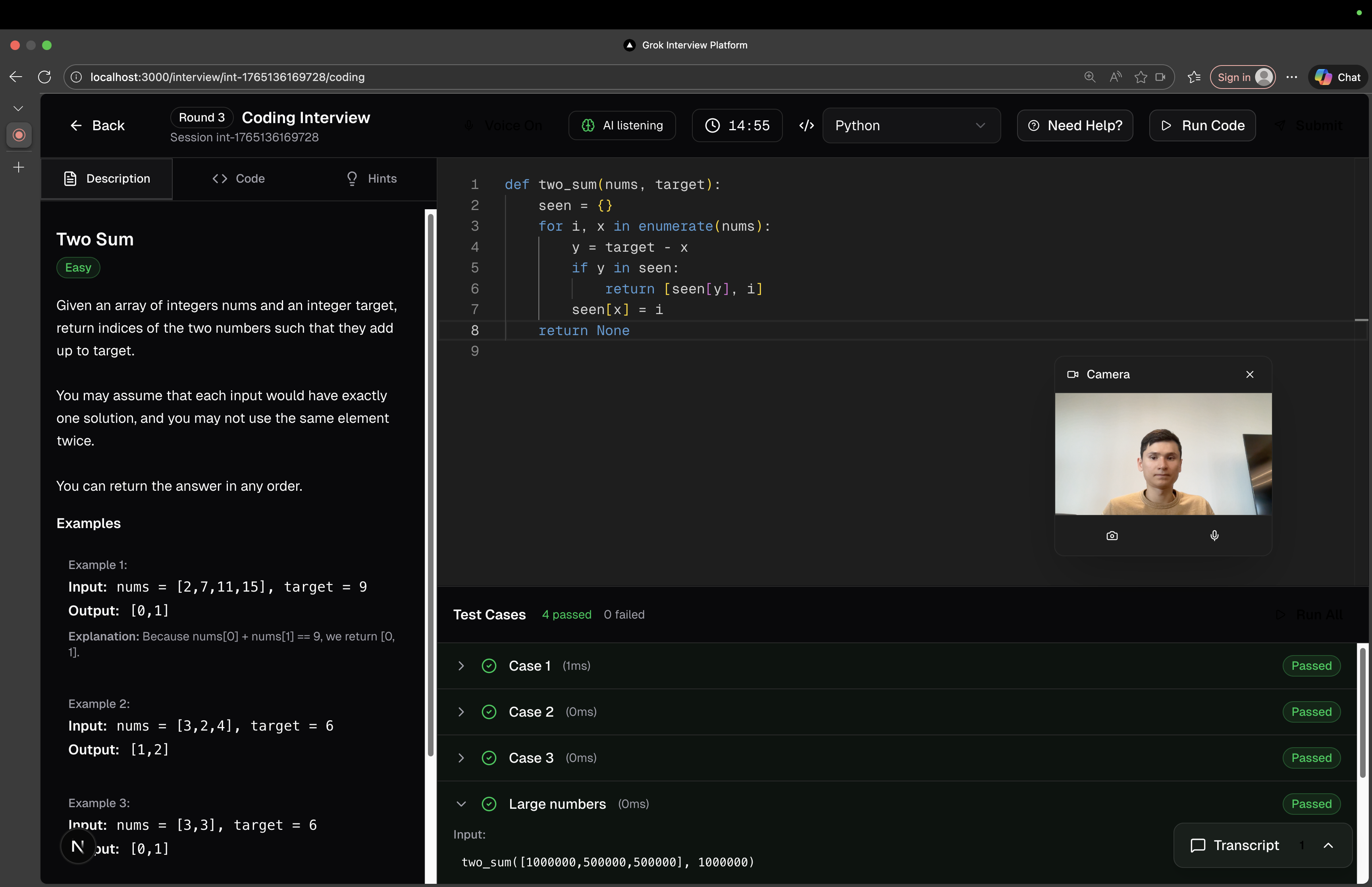Click the favorites star in address bar
This screenshot has height=887, width=1372.
point(1141,77)
